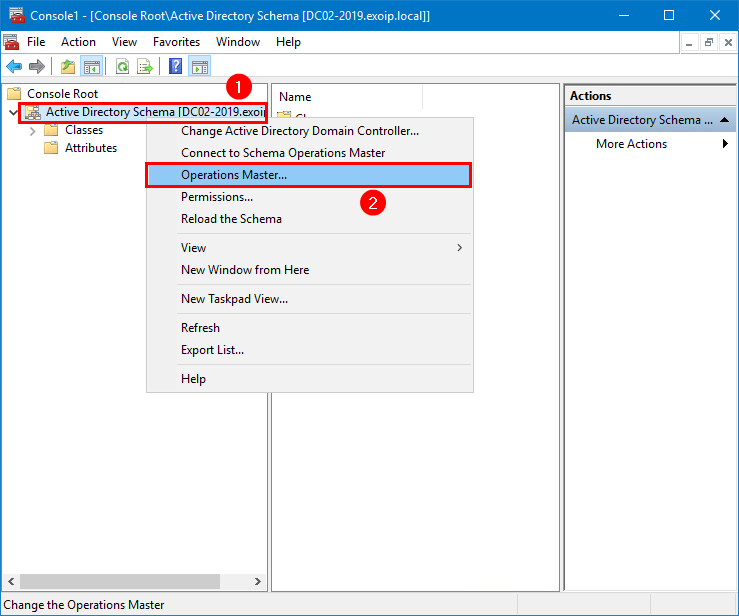739x616 pixels.
Task: Select Permissions... in context menu
Action: [x=309, y=197]
